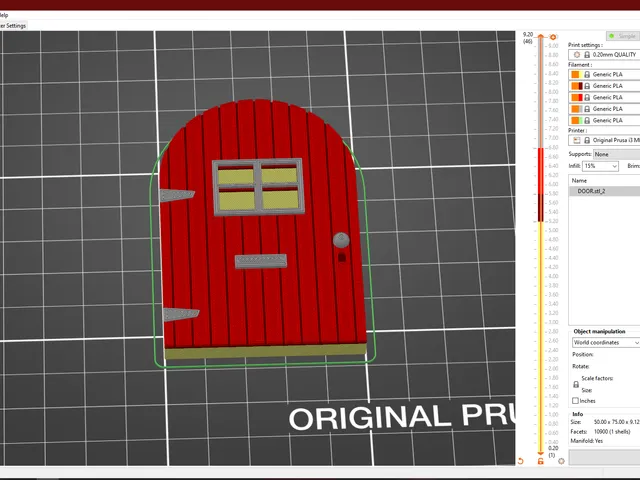The height and width of the screenshot is (480, 640).
Task: Click the Rotate: label
Action: tap(580, 367)
